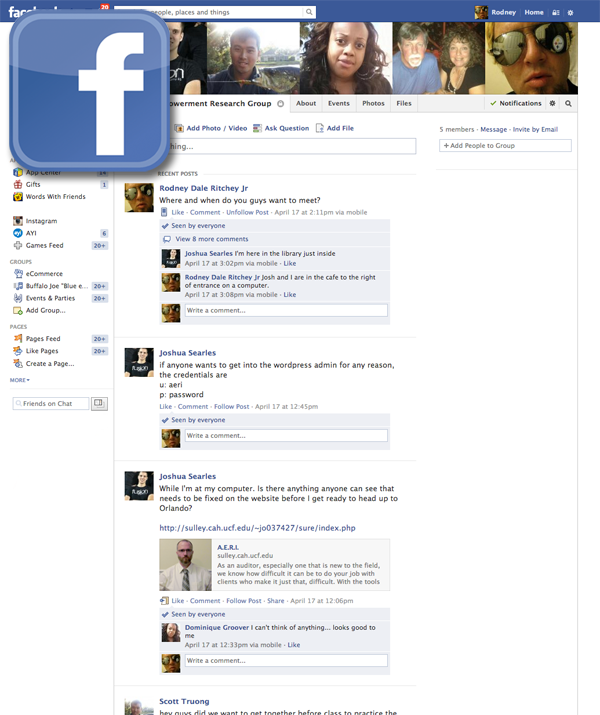The image size is (600, 715).
Task: Open account settings gear in top bar
Action: point(570,13)
